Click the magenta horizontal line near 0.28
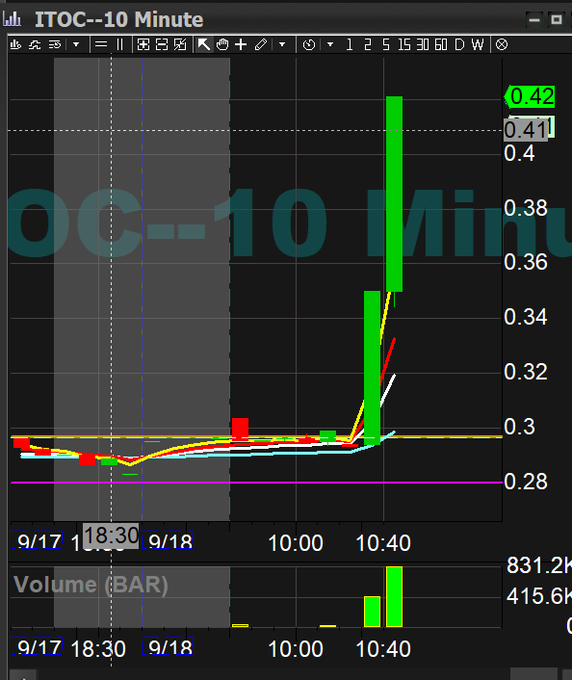This screenshot has height=680, width=572. pyautogui.click(x=256, y=482)
